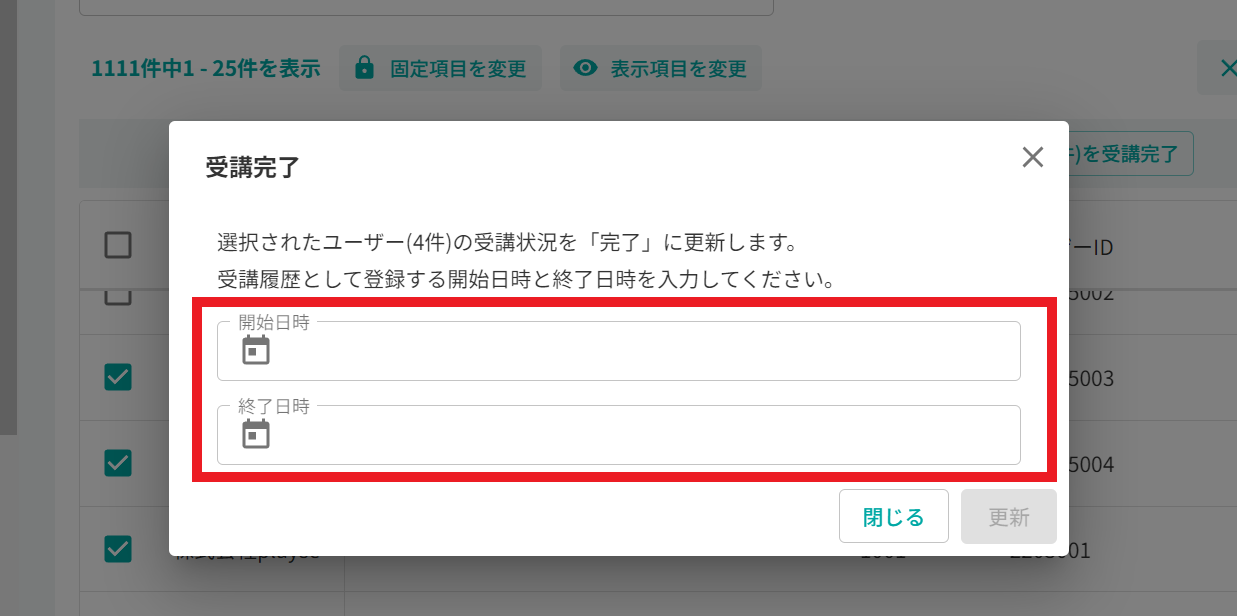The height and width of the screenshot is (616, 1237).
Task: Open calendar icon for 開始日時 field
Action: click(x=256, y=350)
